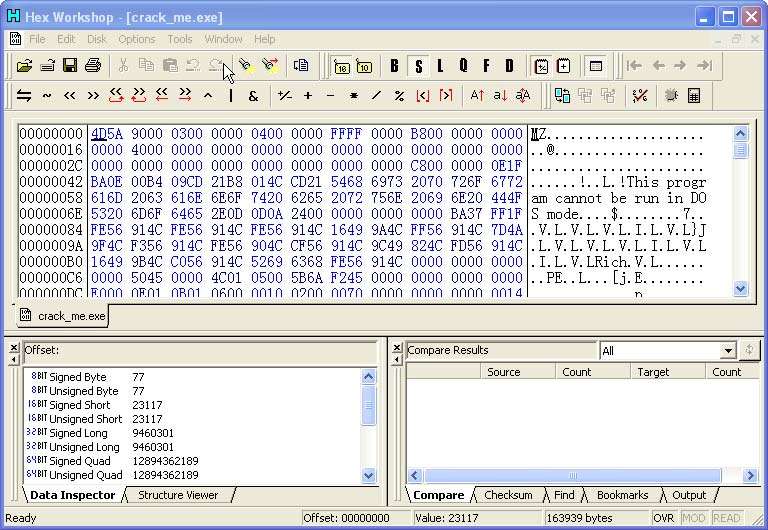
Task: Toggle signed (+/-) notepad view
Action: 541,66
